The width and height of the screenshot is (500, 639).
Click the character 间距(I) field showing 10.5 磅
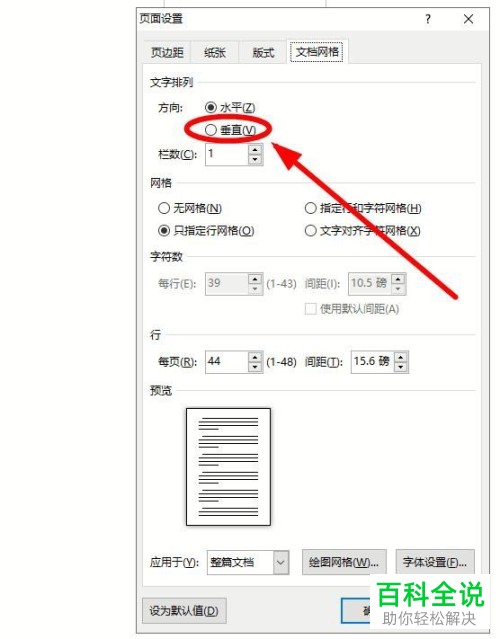(370, 284)
